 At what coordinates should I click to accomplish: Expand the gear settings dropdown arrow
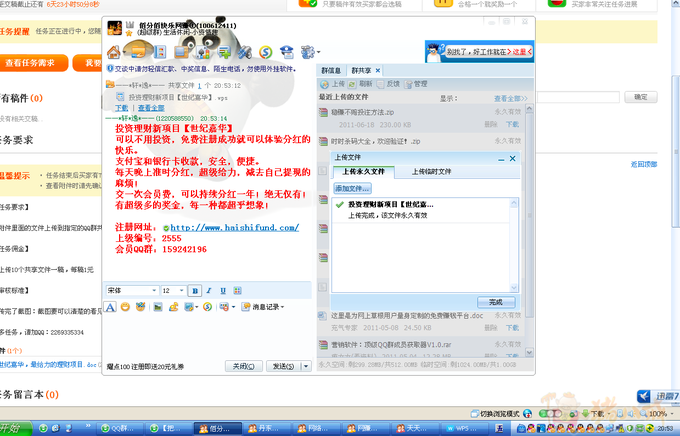click(318, 52)
